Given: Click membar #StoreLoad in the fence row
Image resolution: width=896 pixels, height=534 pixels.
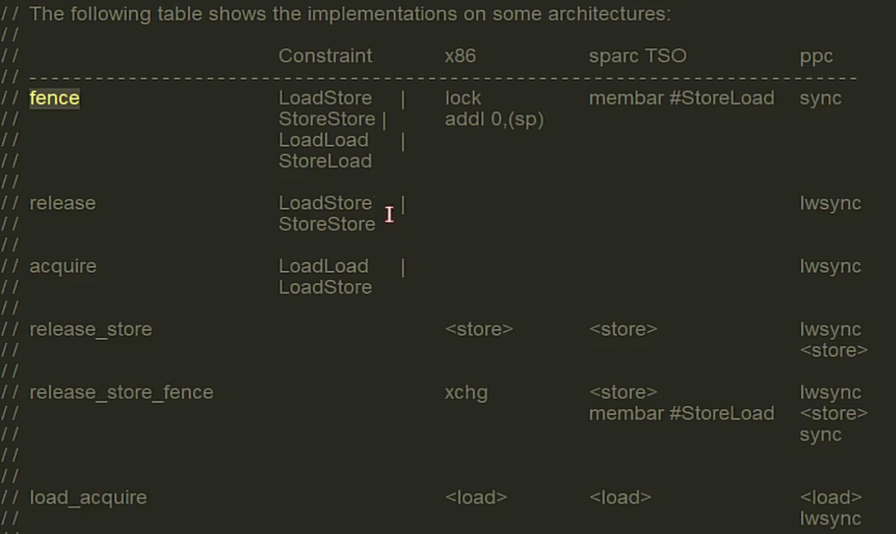Looking at the screenshot, I should coord(682,98).
